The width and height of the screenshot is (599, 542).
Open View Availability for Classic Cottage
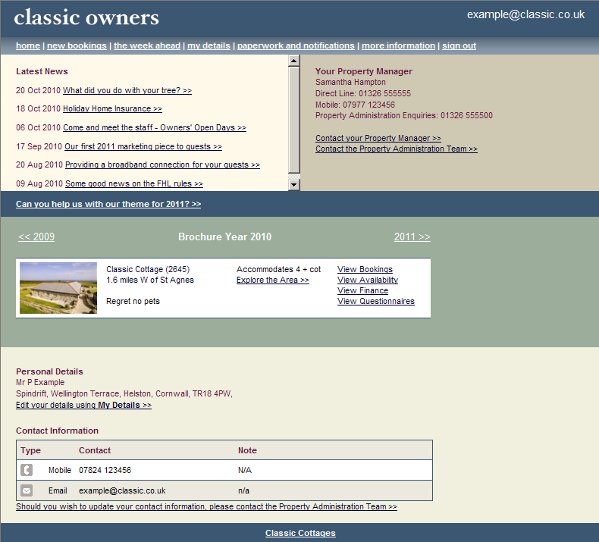pos(367,280)
